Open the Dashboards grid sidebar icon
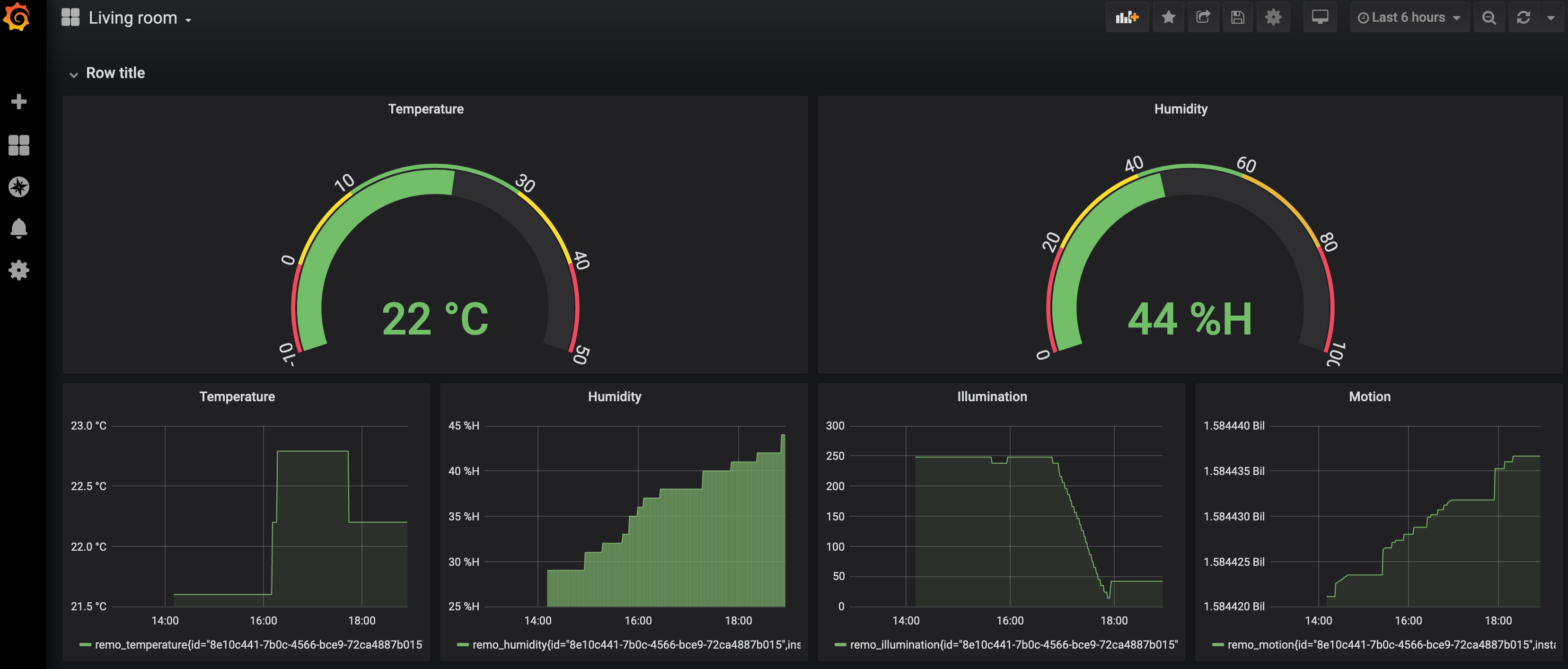1568x669 pixels. (19, 145)
